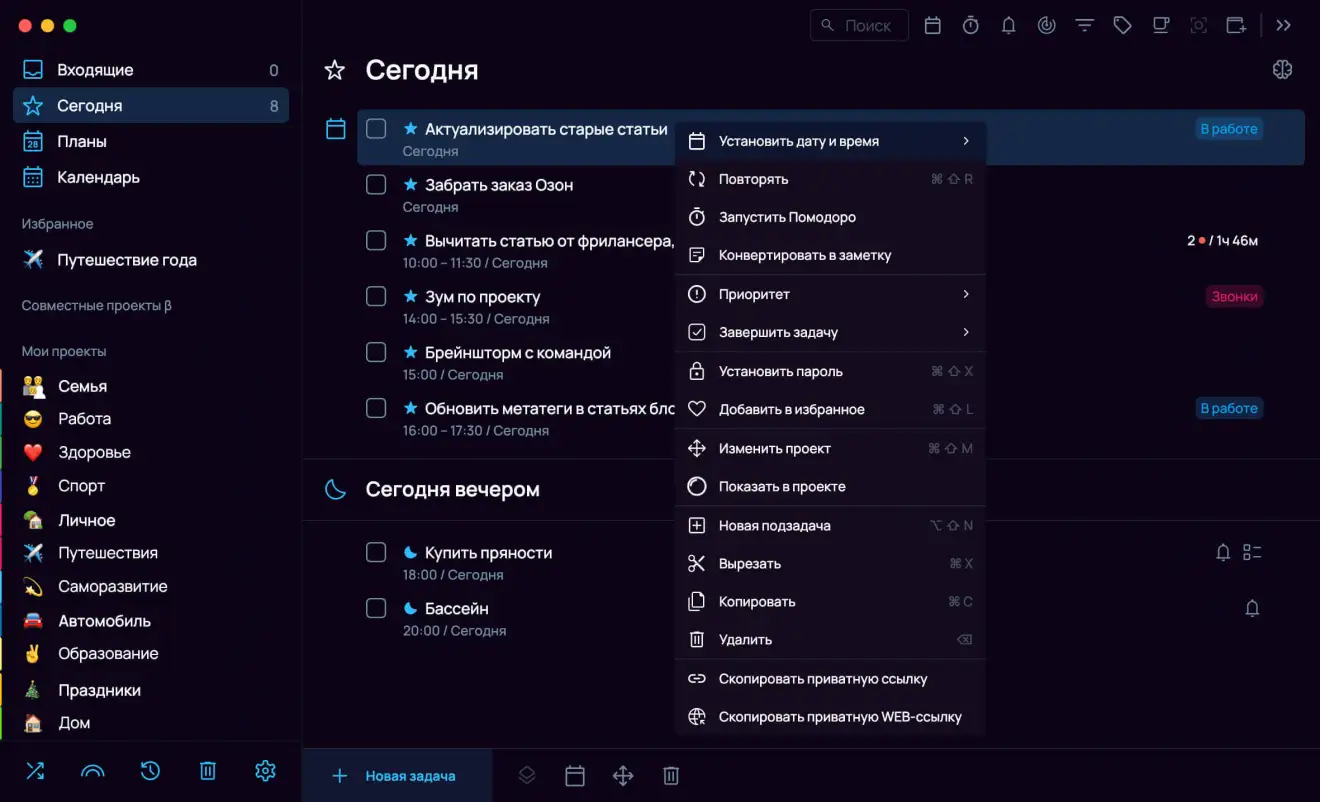Click the brain icon near the page title
The image size is (1320, 802).
coord(1282,69)
